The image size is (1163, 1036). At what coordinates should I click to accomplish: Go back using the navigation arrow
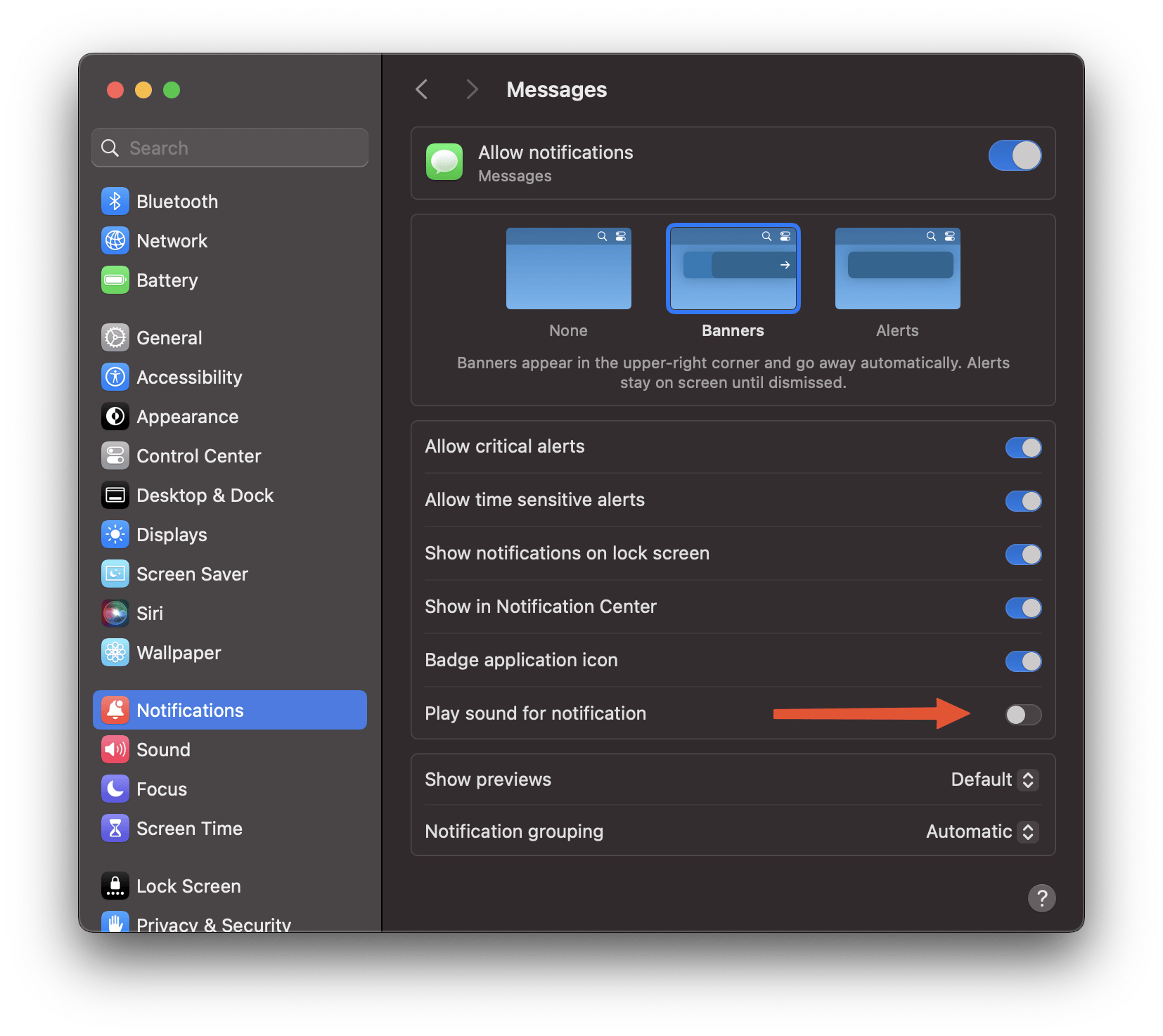421,89
